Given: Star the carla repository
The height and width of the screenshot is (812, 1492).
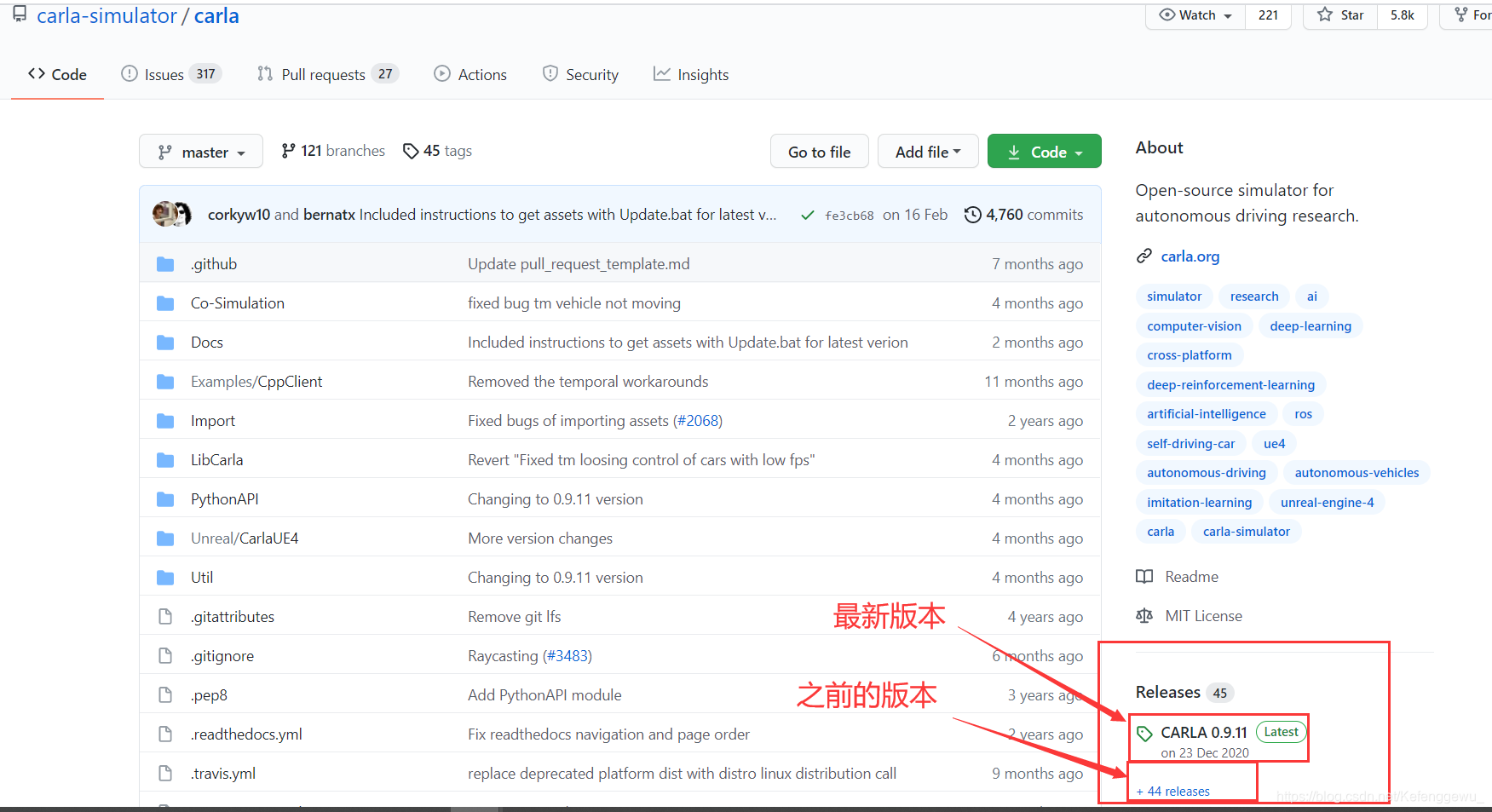Looking at the screenshot, I should (1340, 15).
